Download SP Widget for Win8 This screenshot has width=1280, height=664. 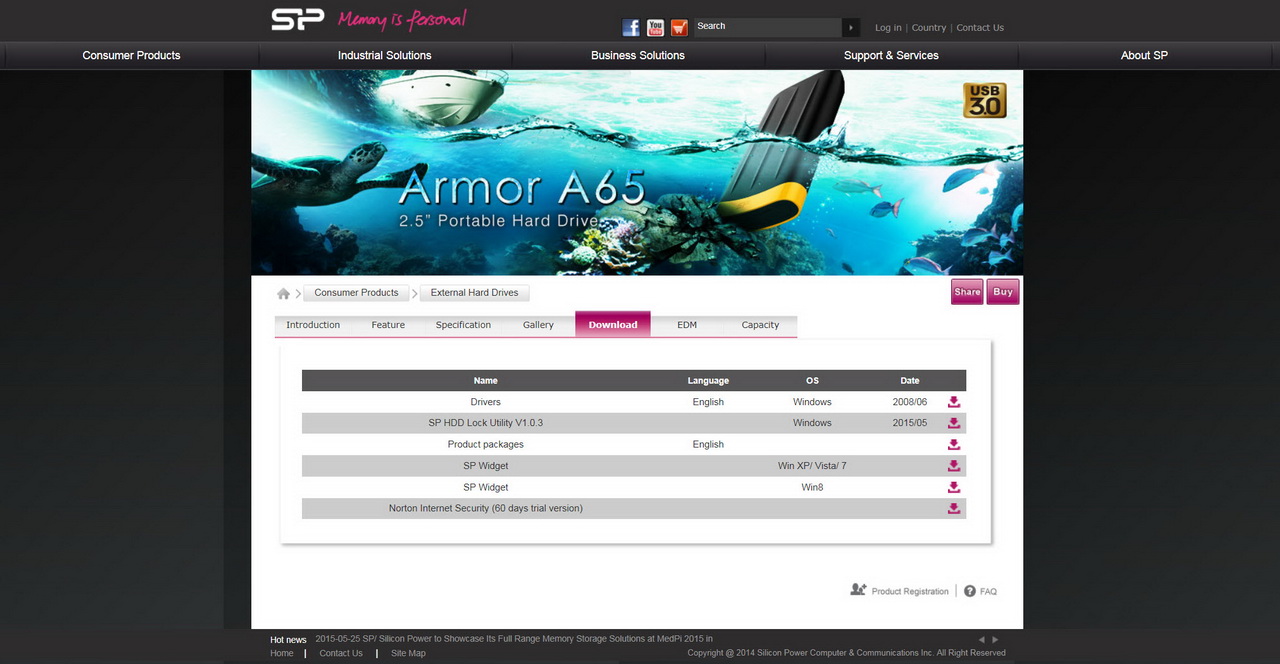[954, 487]
